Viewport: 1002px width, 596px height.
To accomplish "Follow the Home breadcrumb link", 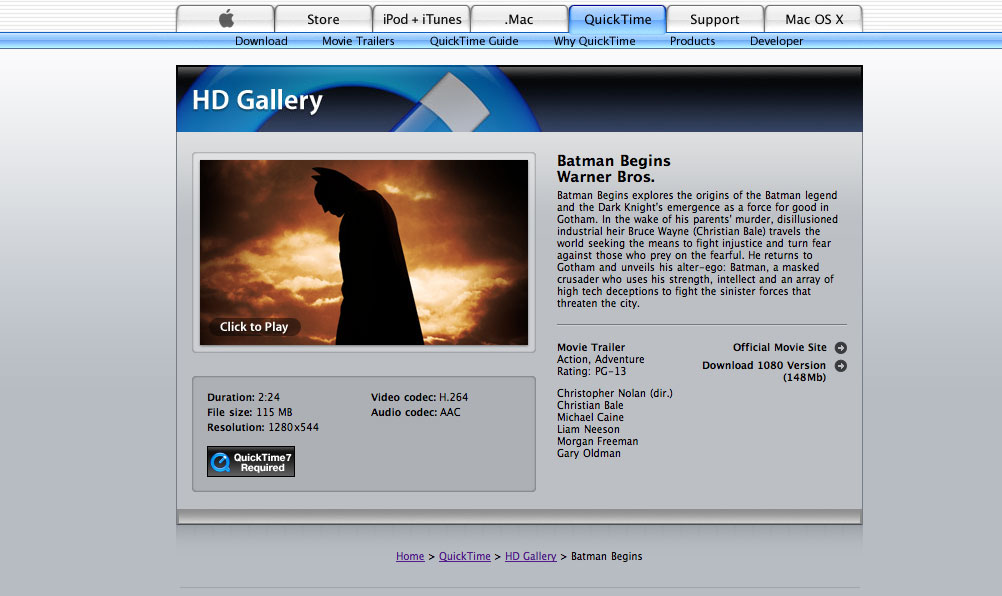I will pos(410,556).
